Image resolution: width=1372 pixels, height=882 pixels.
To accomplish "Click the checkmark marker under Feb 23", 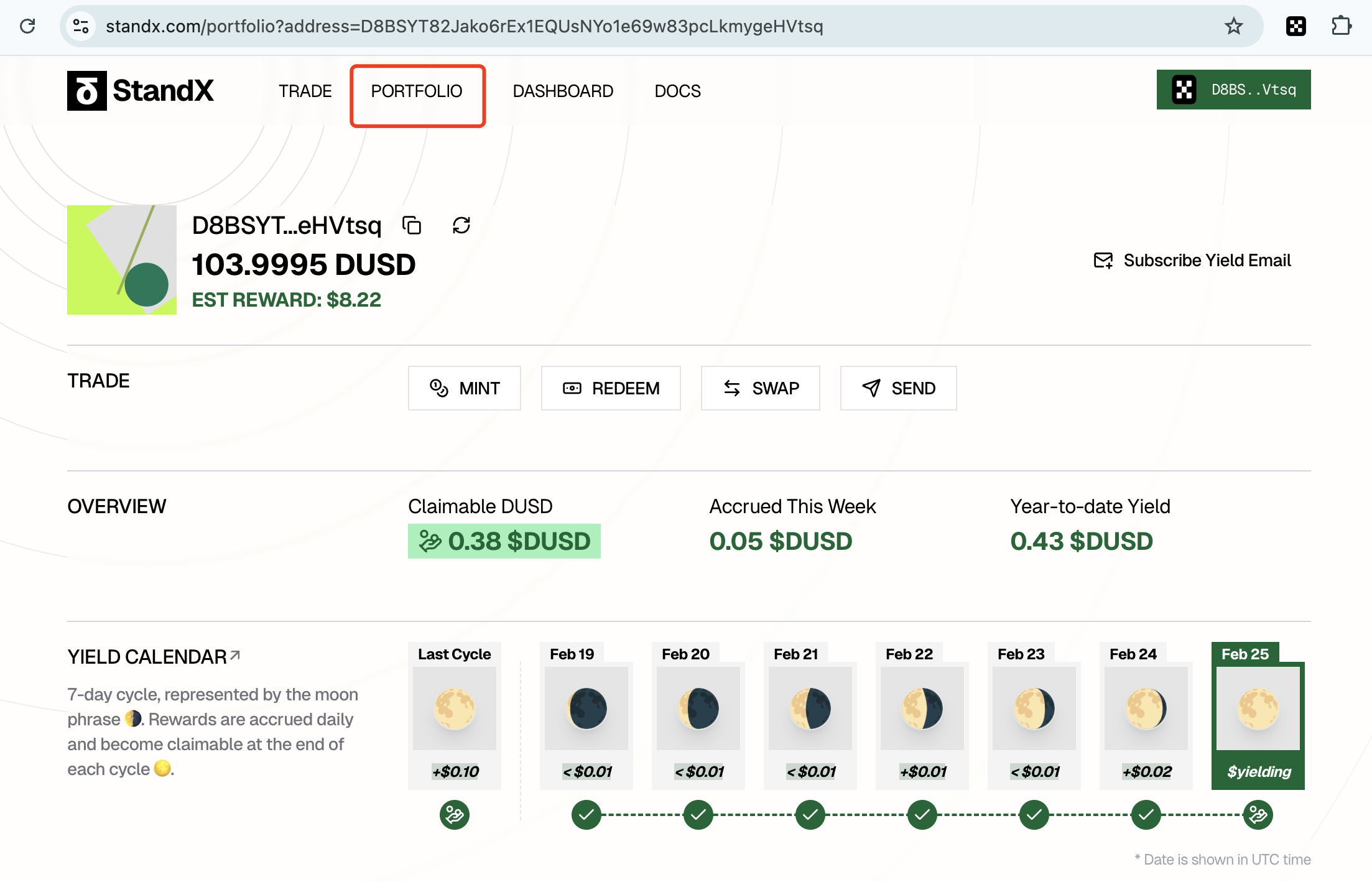I will click(1034, 815).
